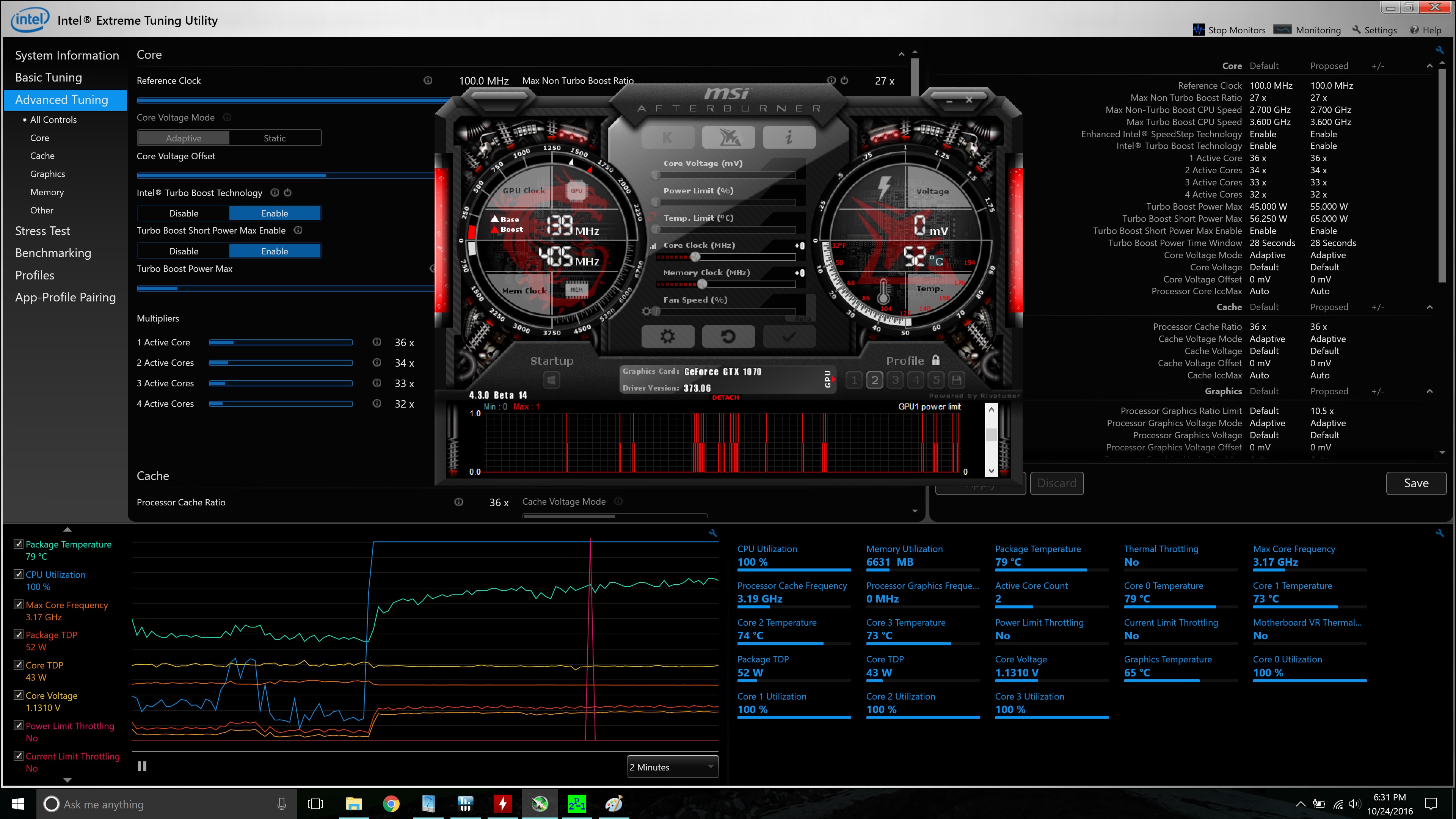Viewport: 1456px width, 819px height.
Task: Select Afterburner profile slot 5
Action: 936,380
